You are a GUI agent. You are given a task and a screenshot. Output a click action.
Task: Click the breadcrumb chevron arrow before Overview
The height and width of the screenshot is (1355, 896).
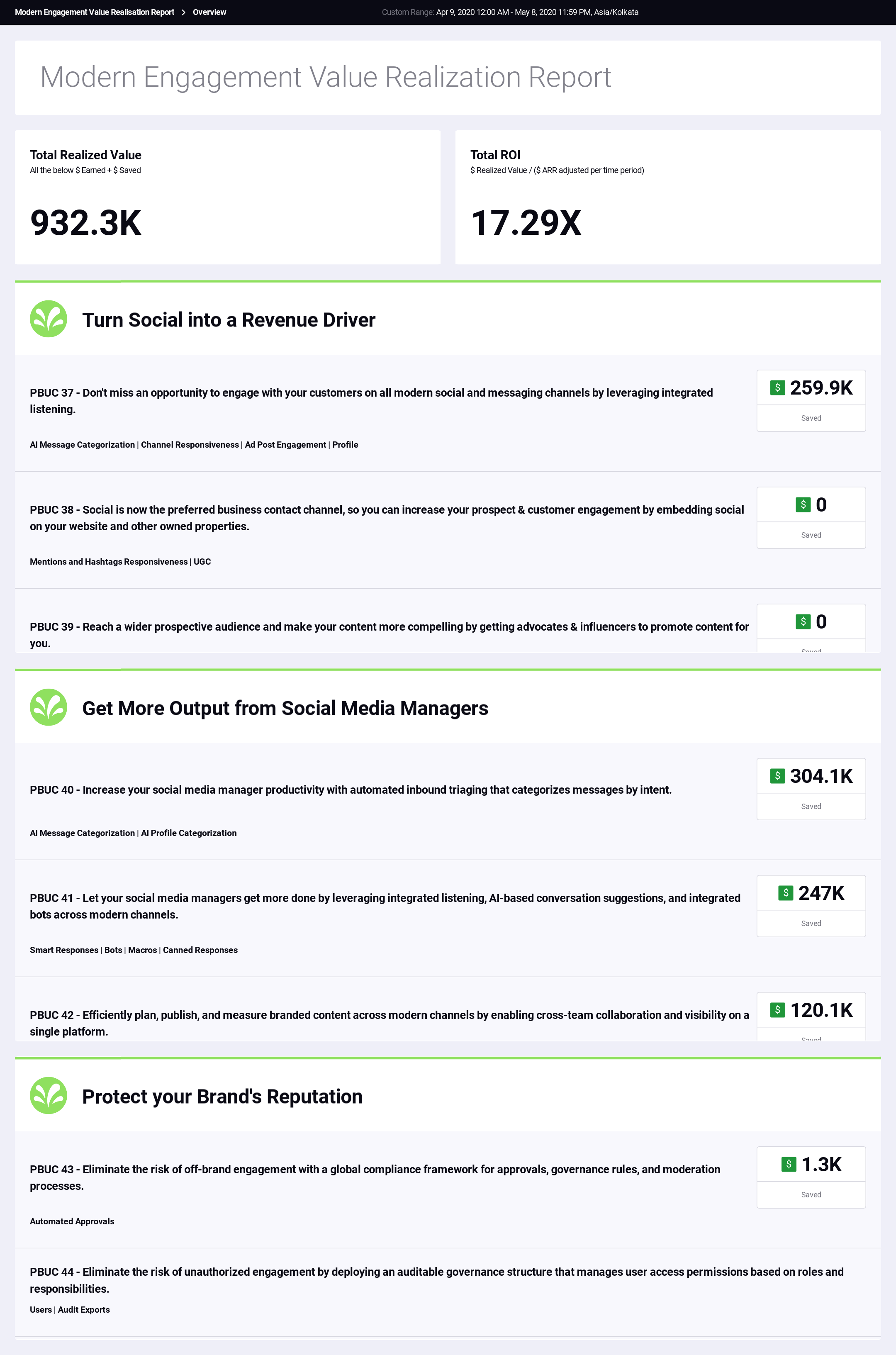183,12
